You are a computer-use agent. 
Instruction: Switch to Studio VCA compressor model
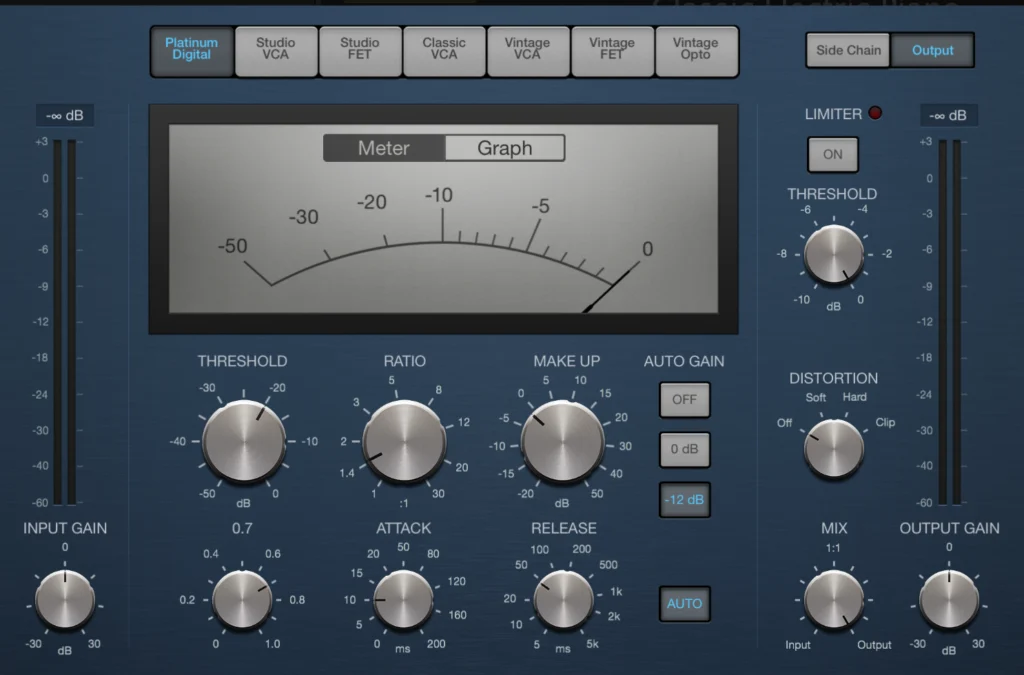[x=276, y=52]
